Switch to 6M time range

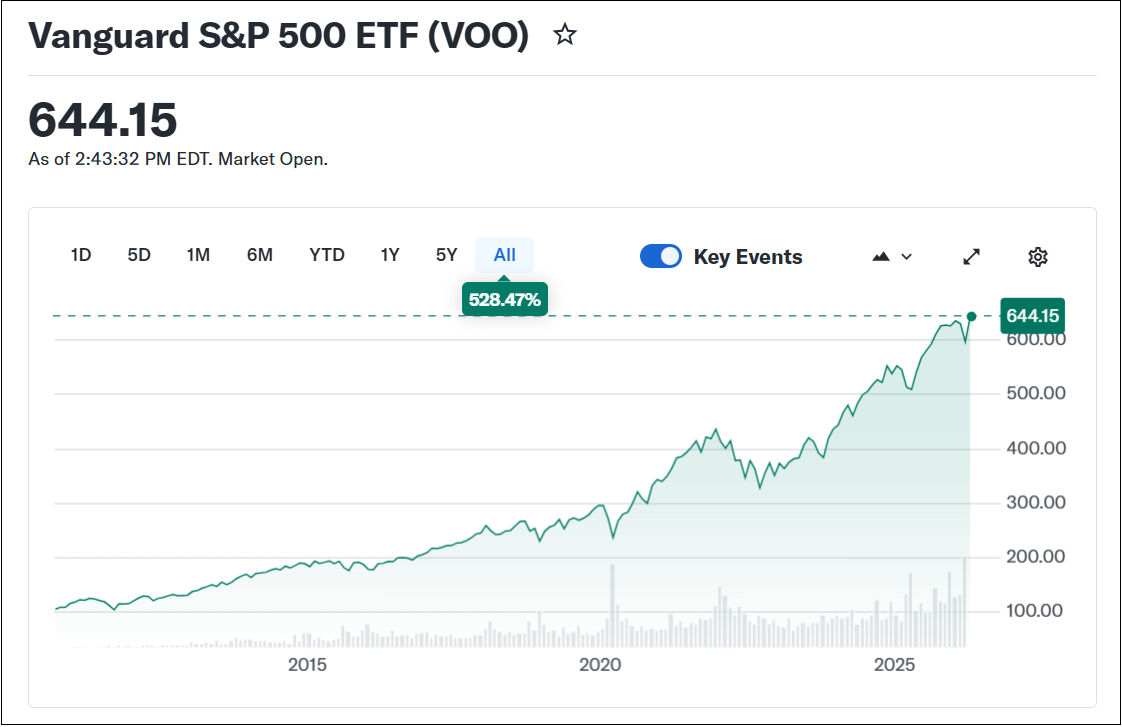click(260, 255)
